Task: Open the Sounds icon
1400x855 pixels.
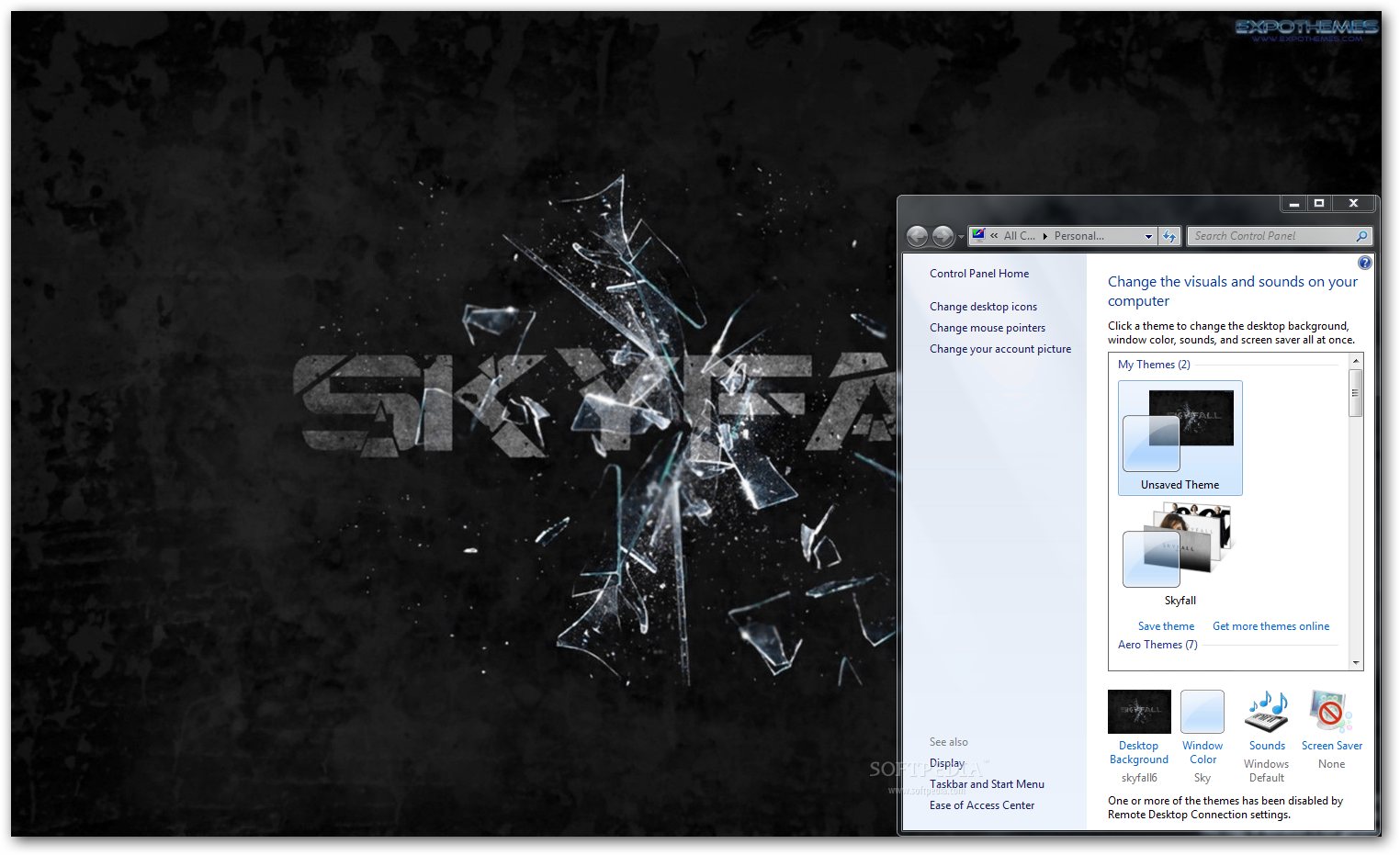Action: coord(1267,712)
